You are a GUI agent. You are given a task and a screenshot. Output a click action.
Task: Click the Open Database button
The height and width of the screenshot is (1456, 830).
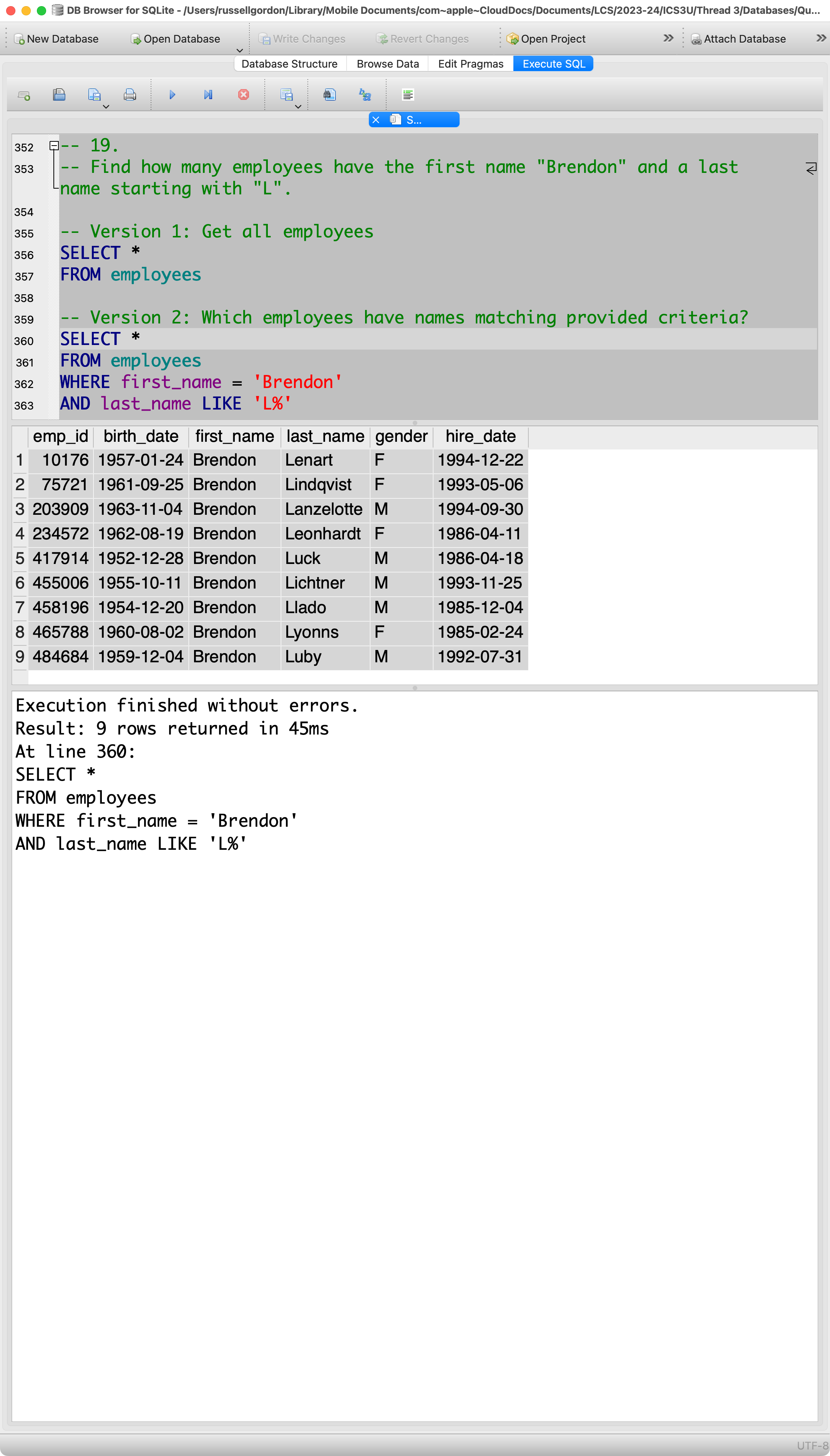pyautogui.click(x=175, y=39)
